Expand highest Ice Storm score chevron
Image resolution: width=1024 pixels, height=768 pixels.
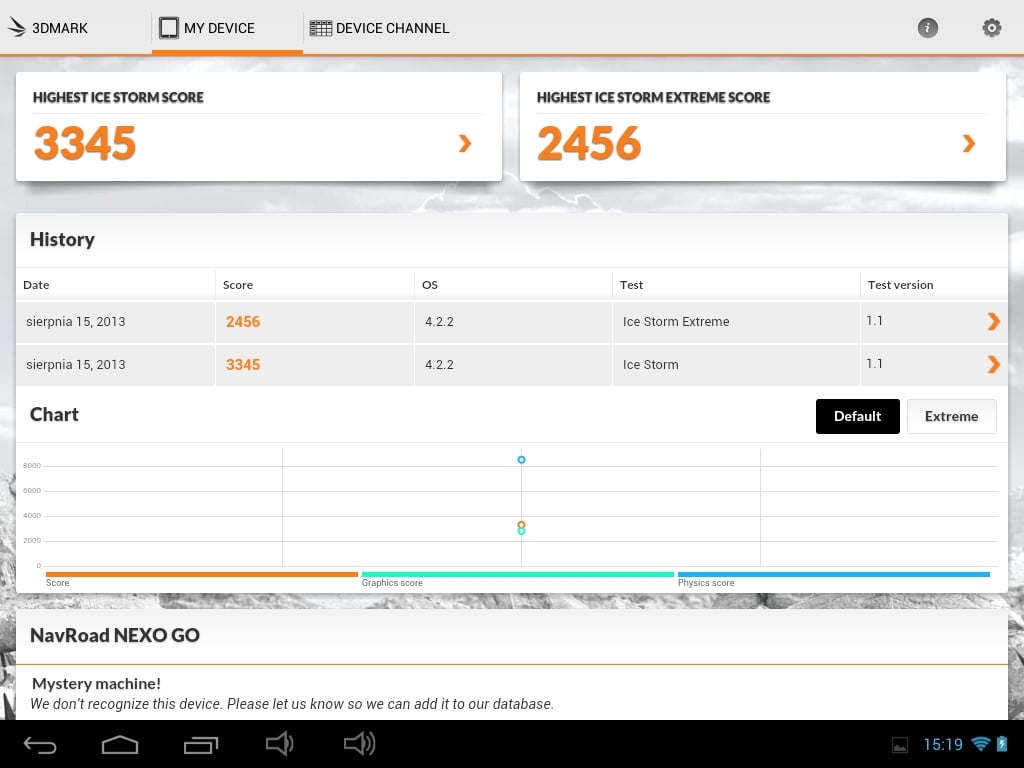point(464,143)
